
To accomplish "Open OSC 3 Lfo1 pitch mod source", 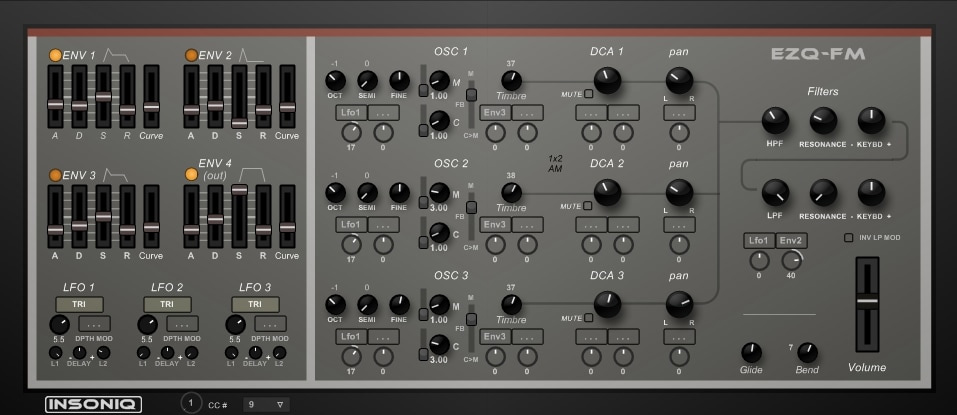I will 351,336.
